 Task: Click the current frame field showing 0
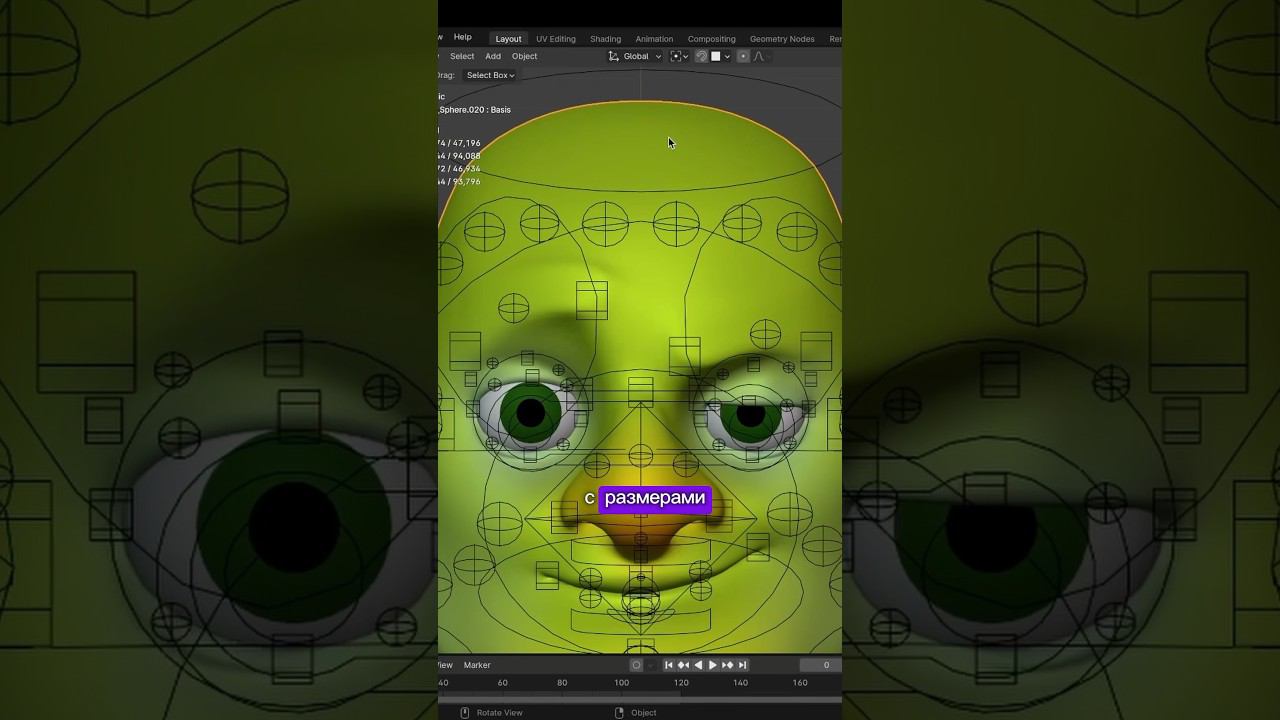point(820,665)
